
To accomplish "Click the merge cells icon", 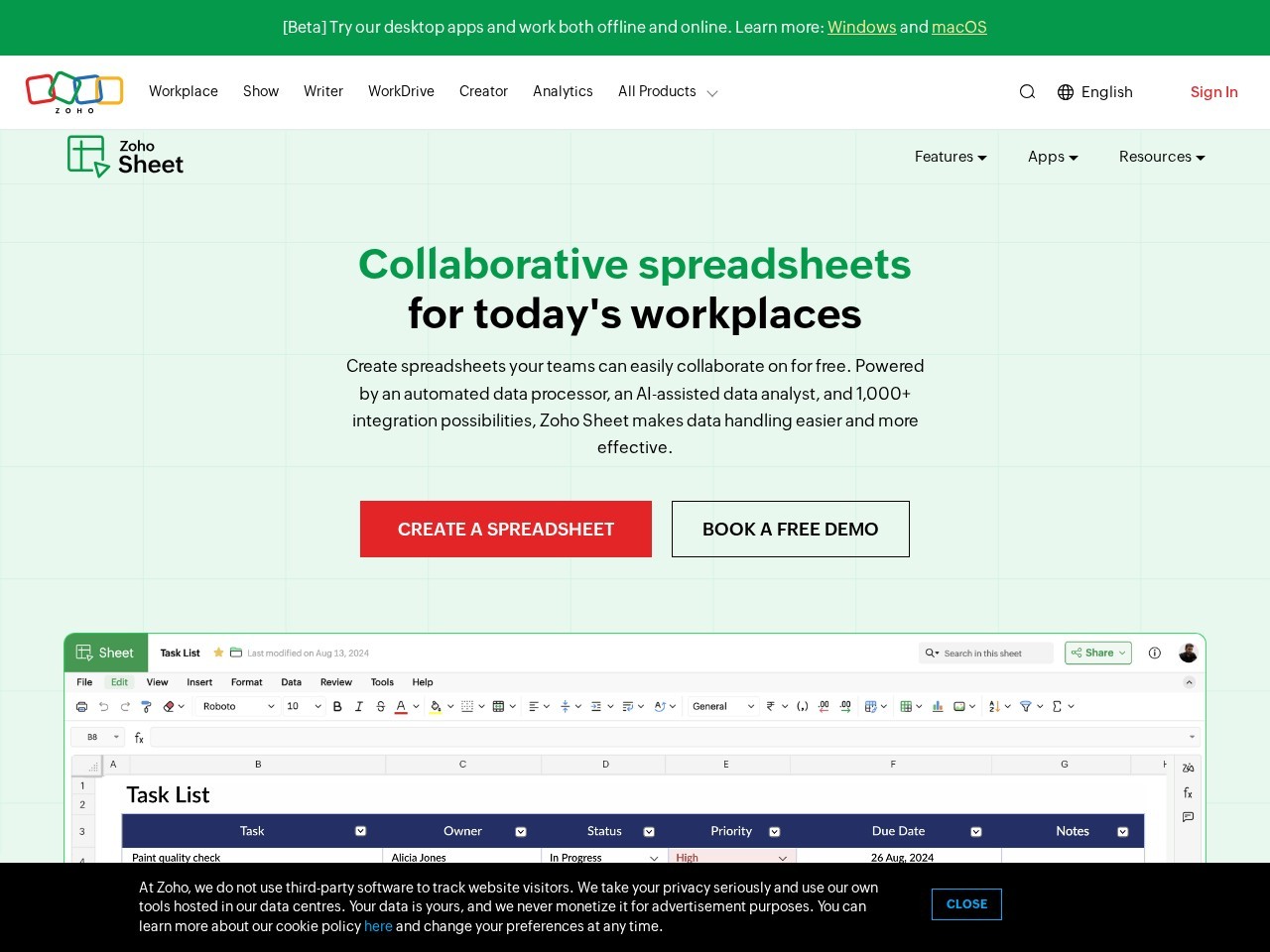I will (498, 706).
